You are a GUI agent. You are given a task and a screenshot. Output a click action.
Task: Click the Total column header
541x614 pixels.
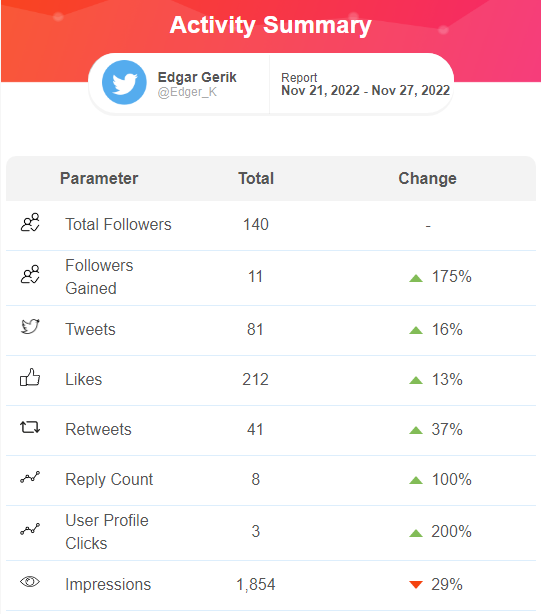point(256,179)
